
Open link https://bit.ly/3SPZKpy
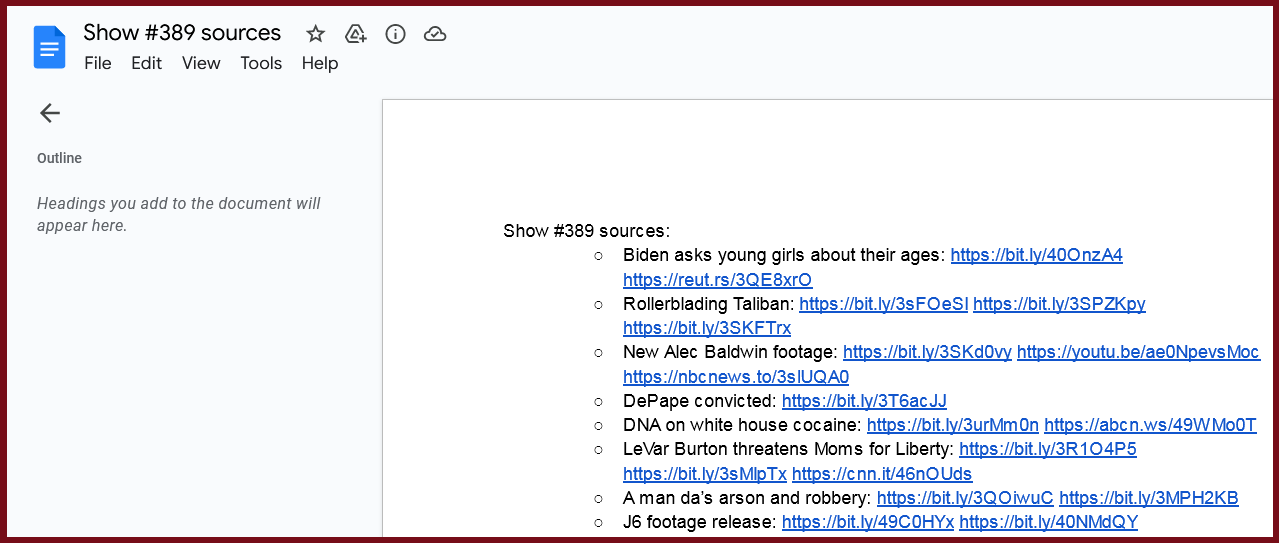(x=1059, y=303)
